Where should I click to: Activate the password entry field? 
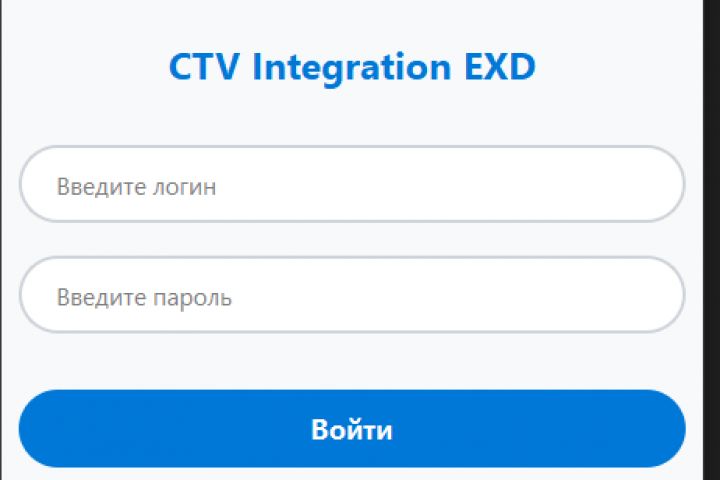(x=352, y=295)
